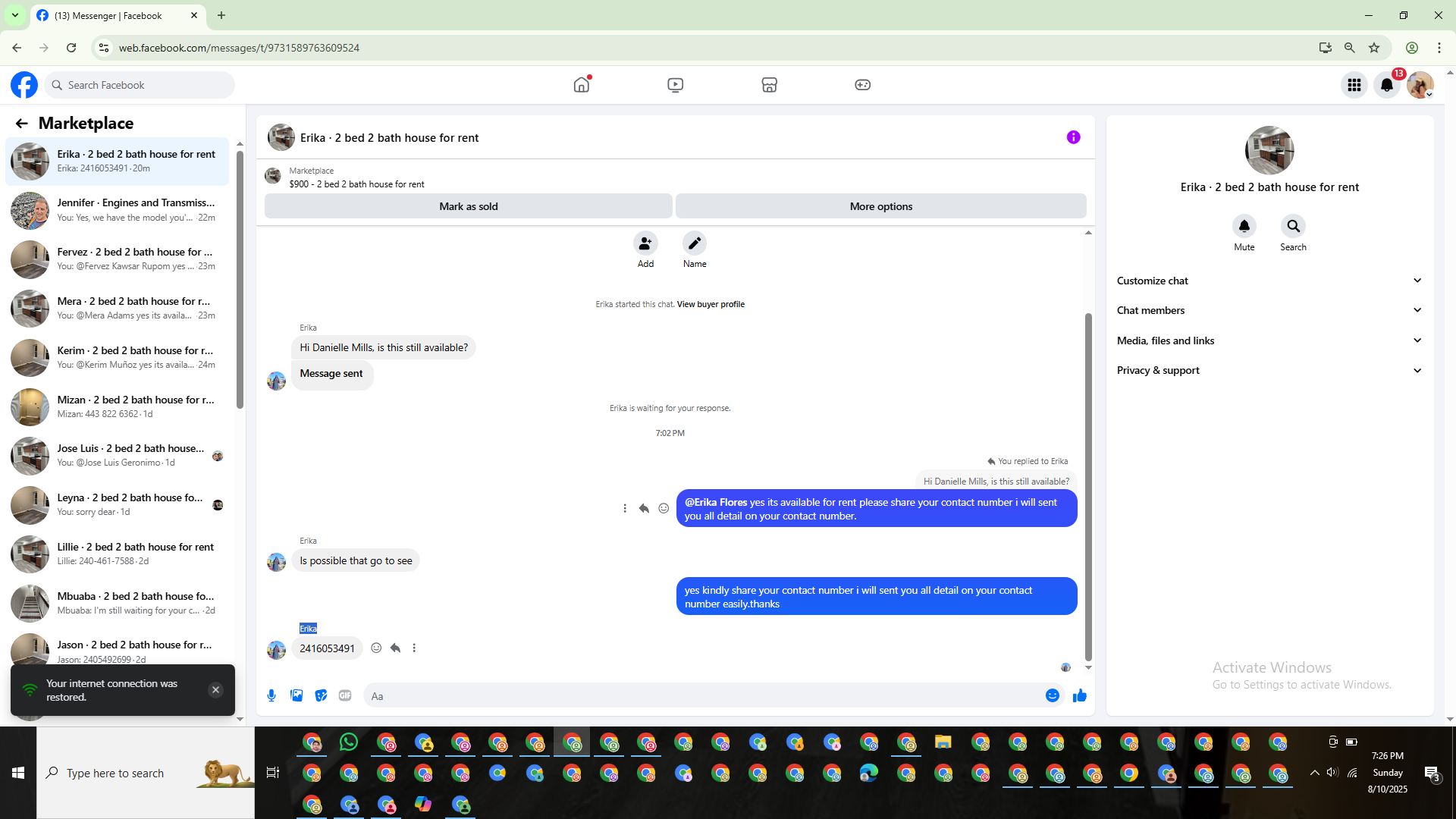The width and height of the screenshot is (1456, 819).
Task: Expand Customize chat section
Action: 1268,281
